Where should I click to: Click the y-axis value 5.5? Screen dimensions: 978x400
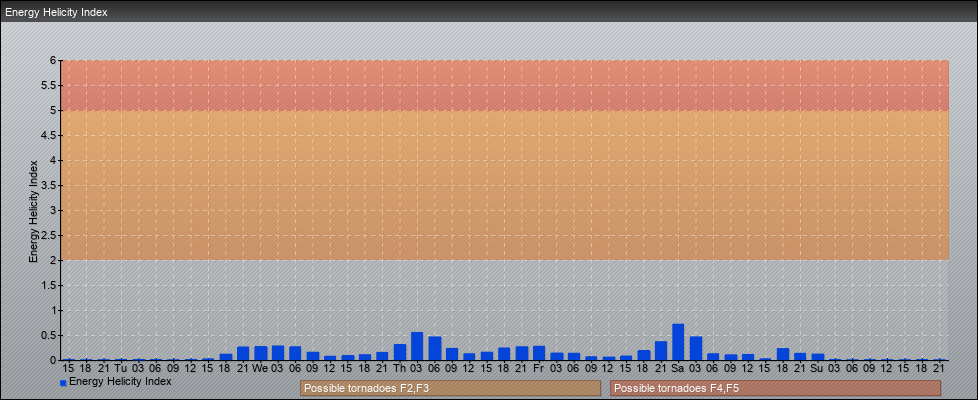(49, 85)
